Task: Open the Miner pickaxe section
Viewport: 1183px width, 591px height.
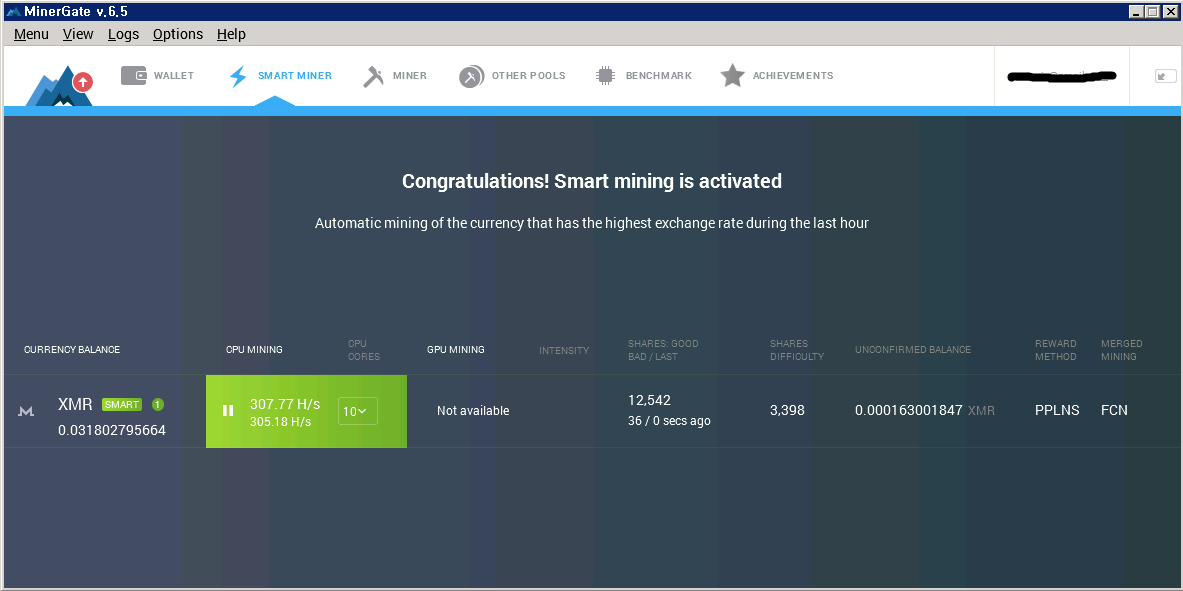Action: (395, 76)
